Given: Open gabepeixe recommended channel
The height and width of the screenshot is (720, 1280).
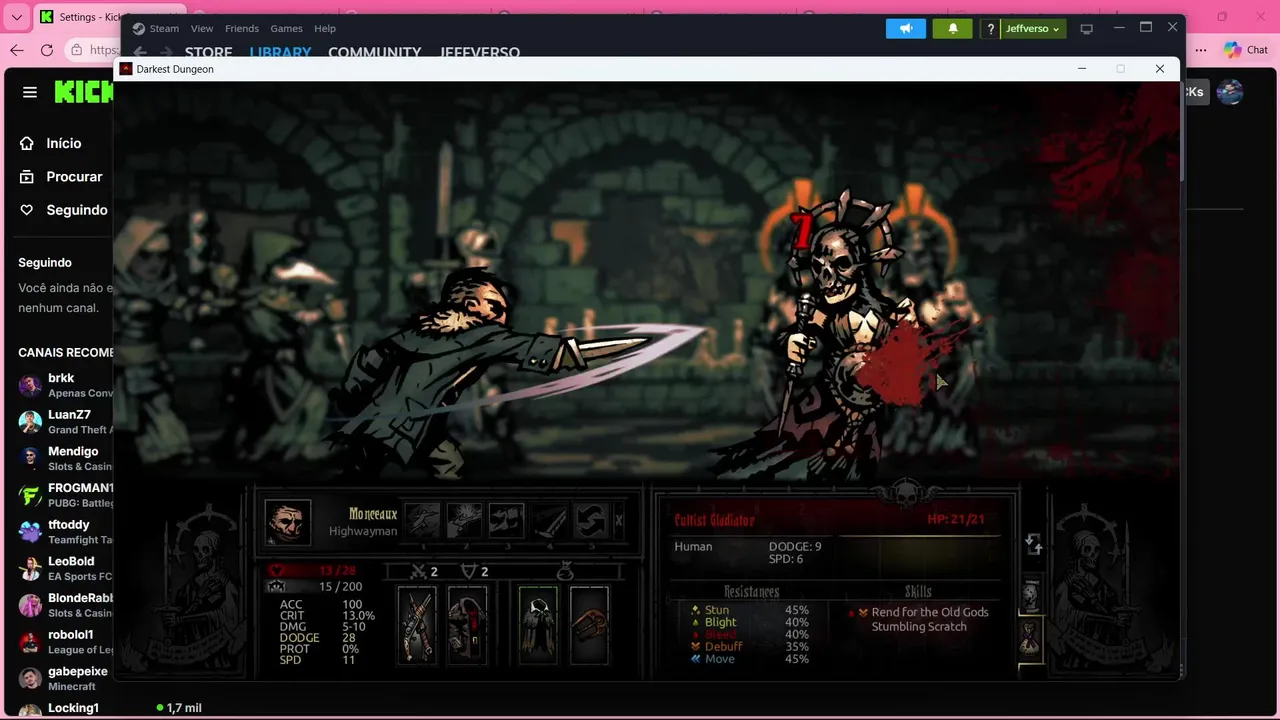Looking at the screenshot, I should coord(65,678).
